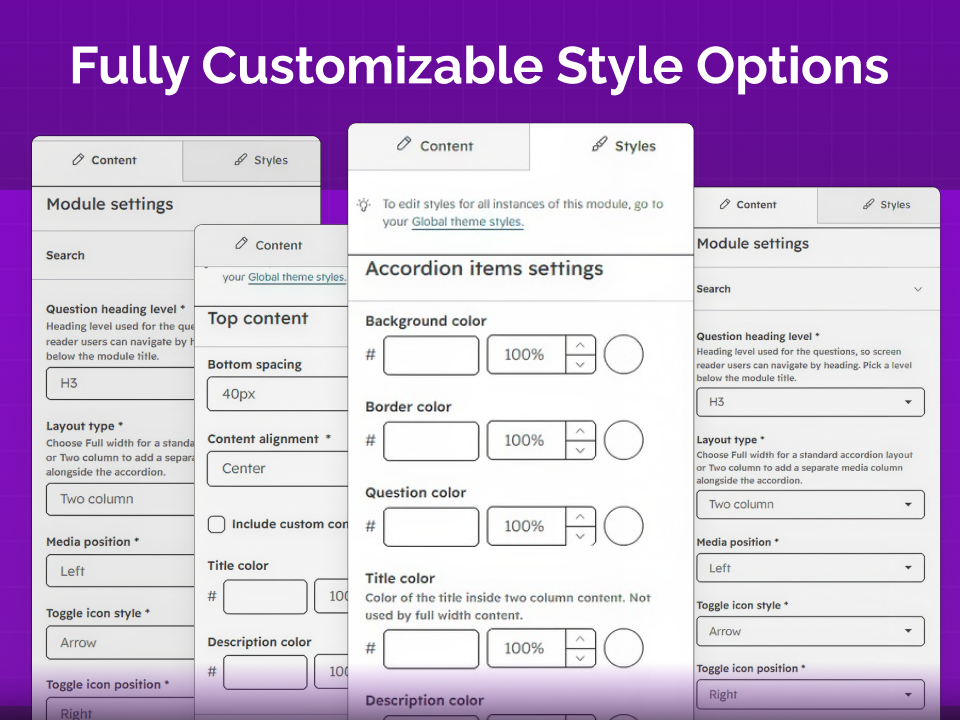Decrease center Title color opacity down arrow
This screenshot has width=960, height=720.
coord(580,658)
